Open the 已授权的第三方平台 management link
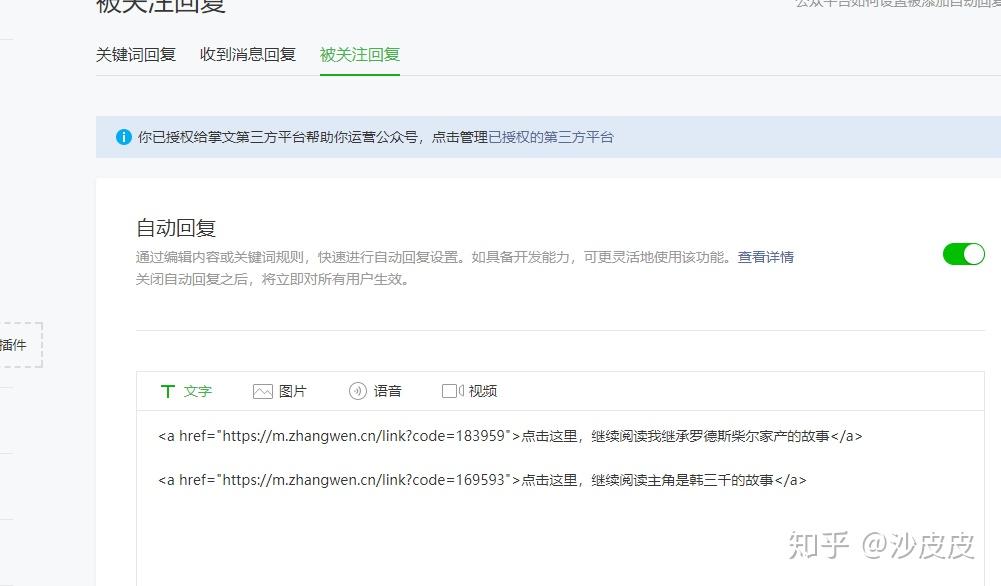This screenshot has height=586, width=1001. 551,136
